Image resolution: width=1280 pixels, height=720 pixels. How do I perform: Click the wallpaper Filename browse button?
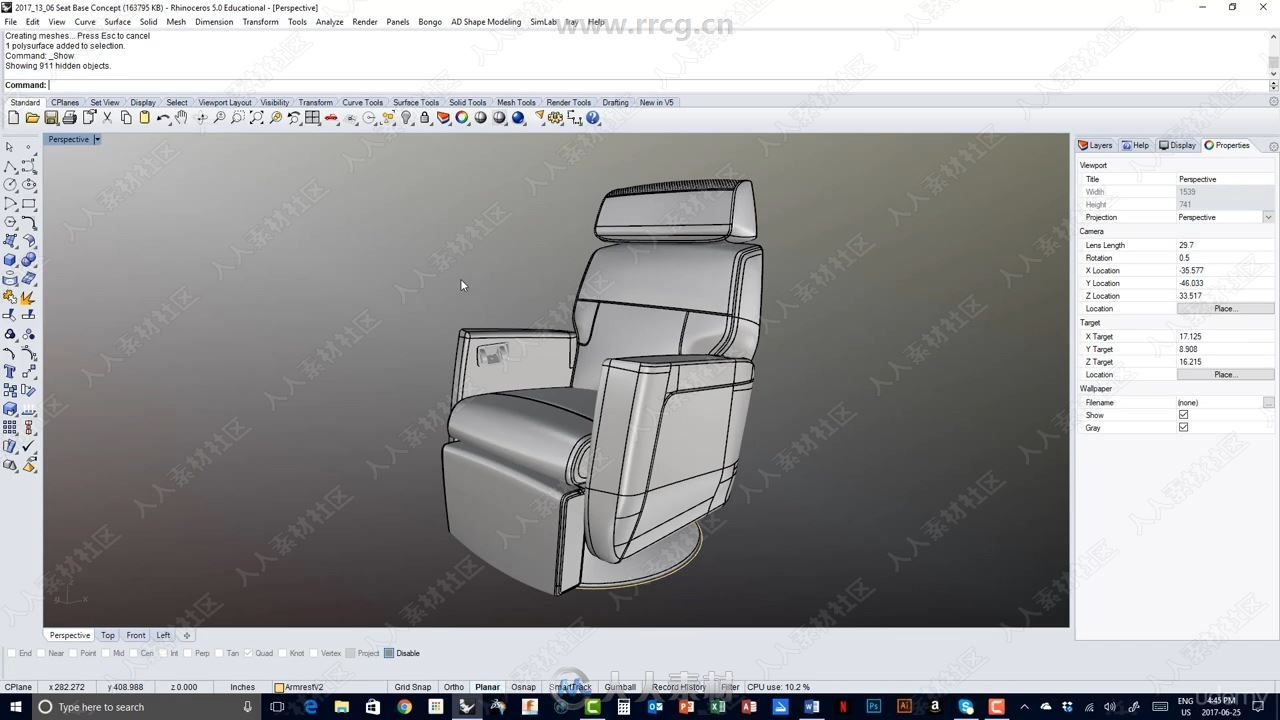[1268, 402]
